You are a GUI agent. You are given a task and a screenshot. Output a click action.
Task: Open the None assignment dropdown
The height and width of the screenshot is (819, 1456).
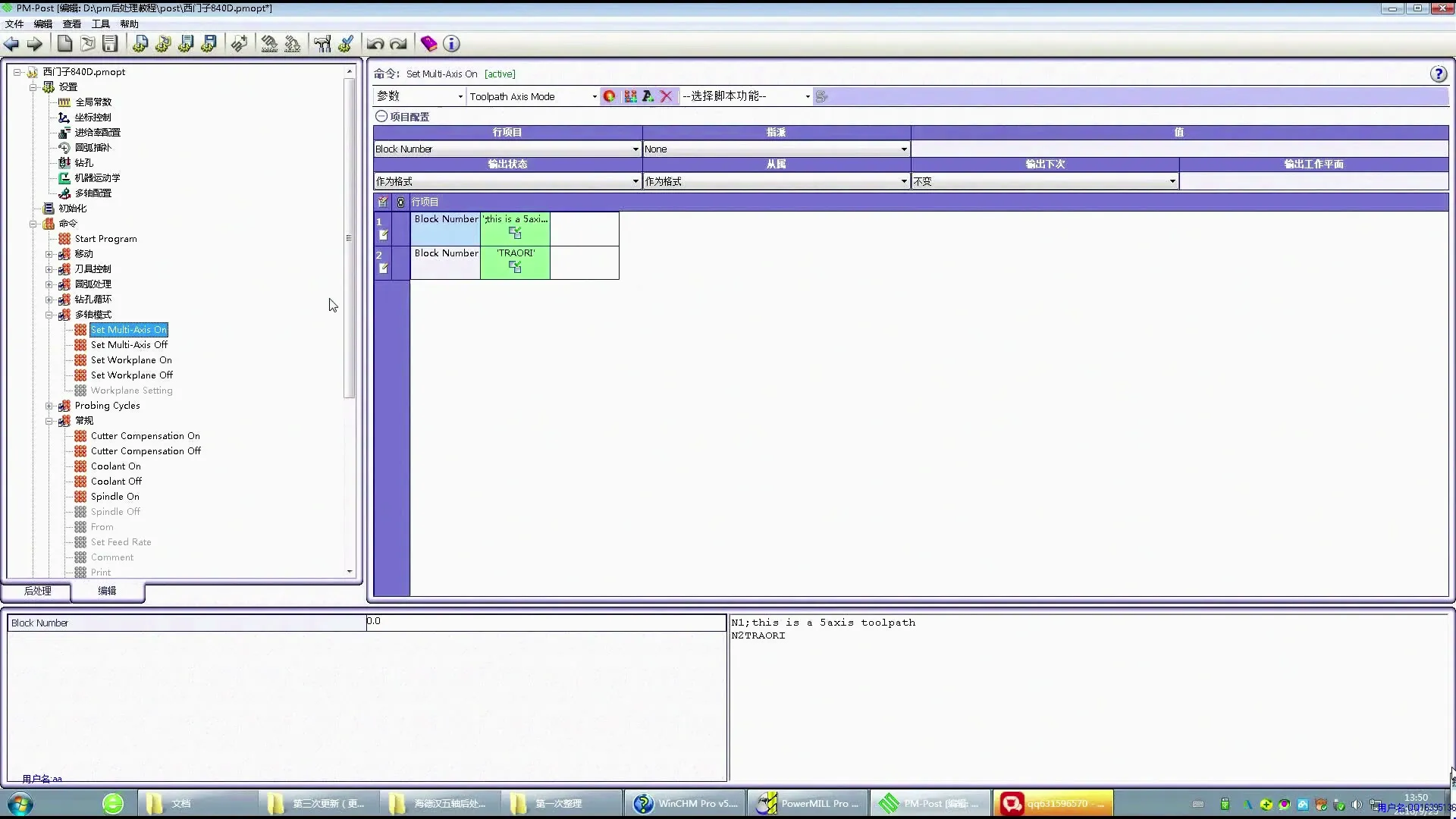pos(904,149)
